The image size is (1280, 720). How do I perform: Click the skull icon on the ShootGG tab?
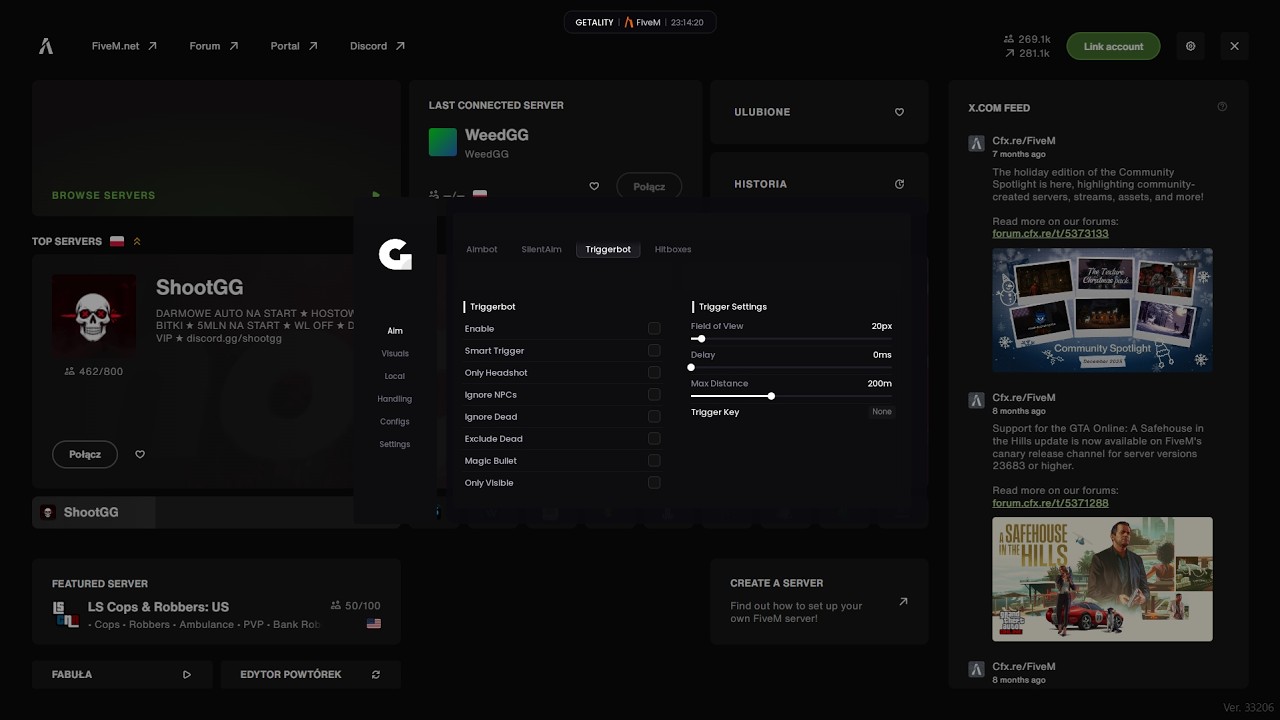tap(47, 512)
